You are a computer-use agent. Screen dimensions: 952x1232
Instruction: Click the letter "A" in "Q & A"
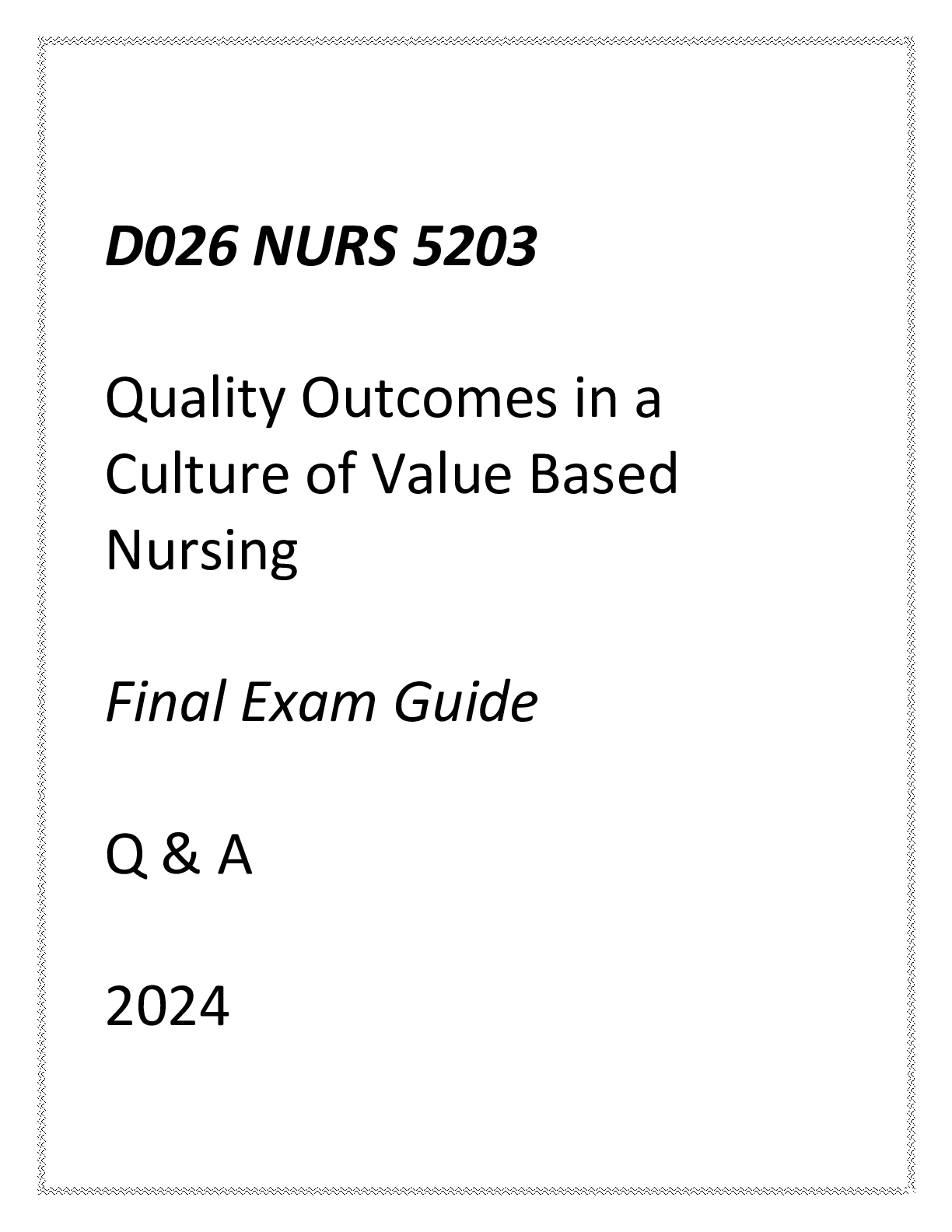(x=233, y=856)
